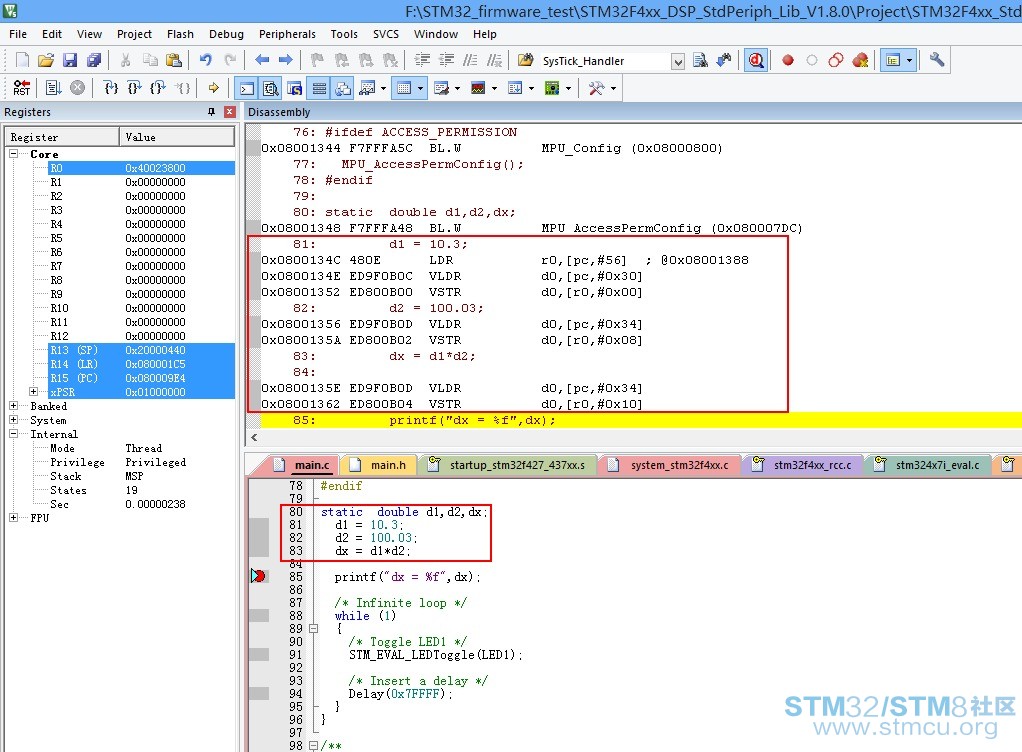Click the Kill All Breakpoints icon
The width and height of the screenshot is (1022, 752).
tap(860, 61)
